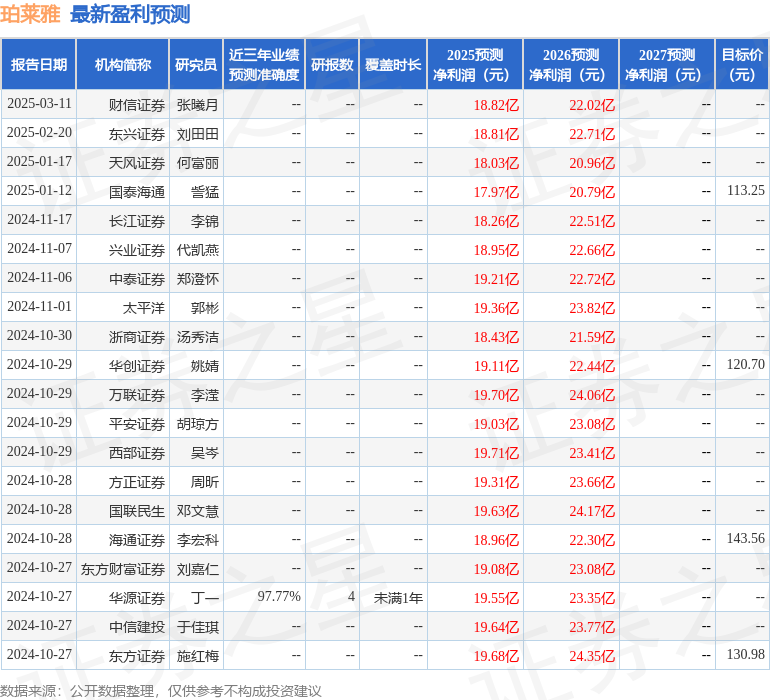The width and height of the screenshot is (770, 700).
Task: Click analyst name 汤秀洁
Action: [x=197, y=337]
